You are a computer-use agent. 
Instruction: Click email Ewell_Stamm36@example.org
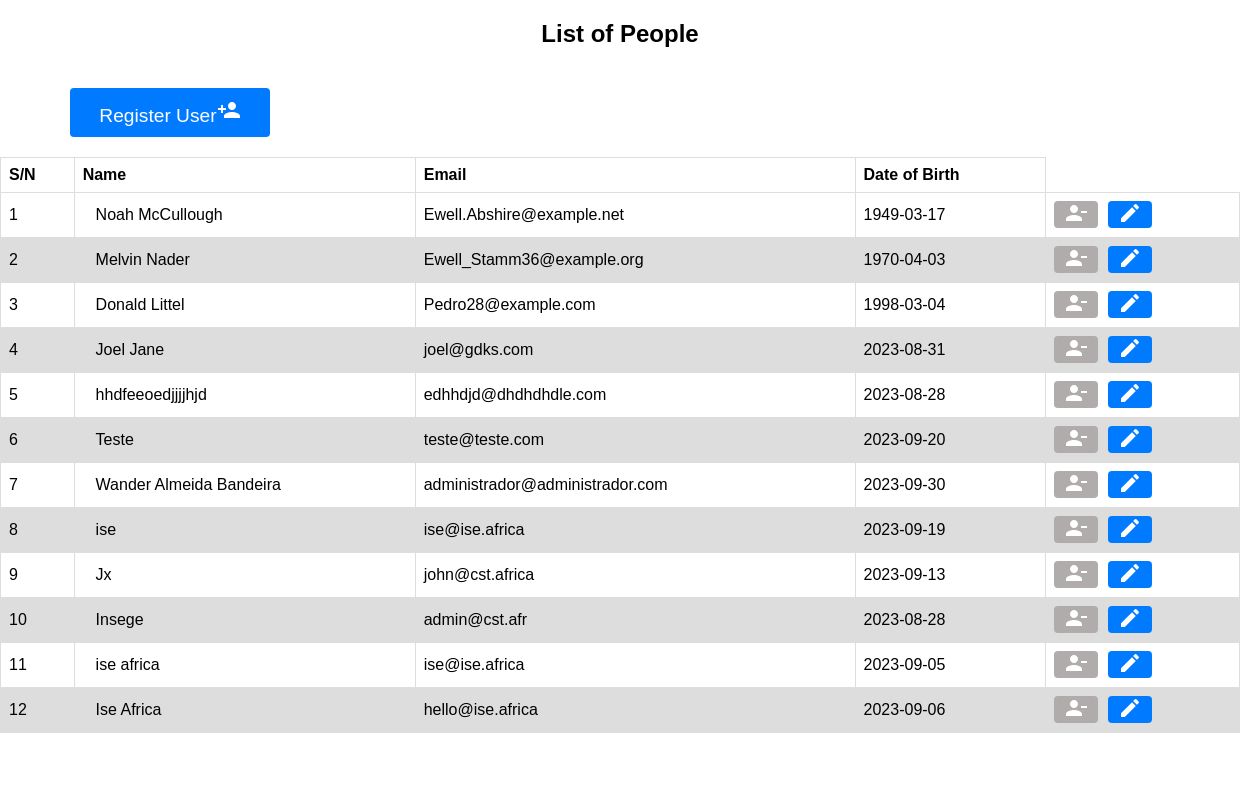coord(534,260)
